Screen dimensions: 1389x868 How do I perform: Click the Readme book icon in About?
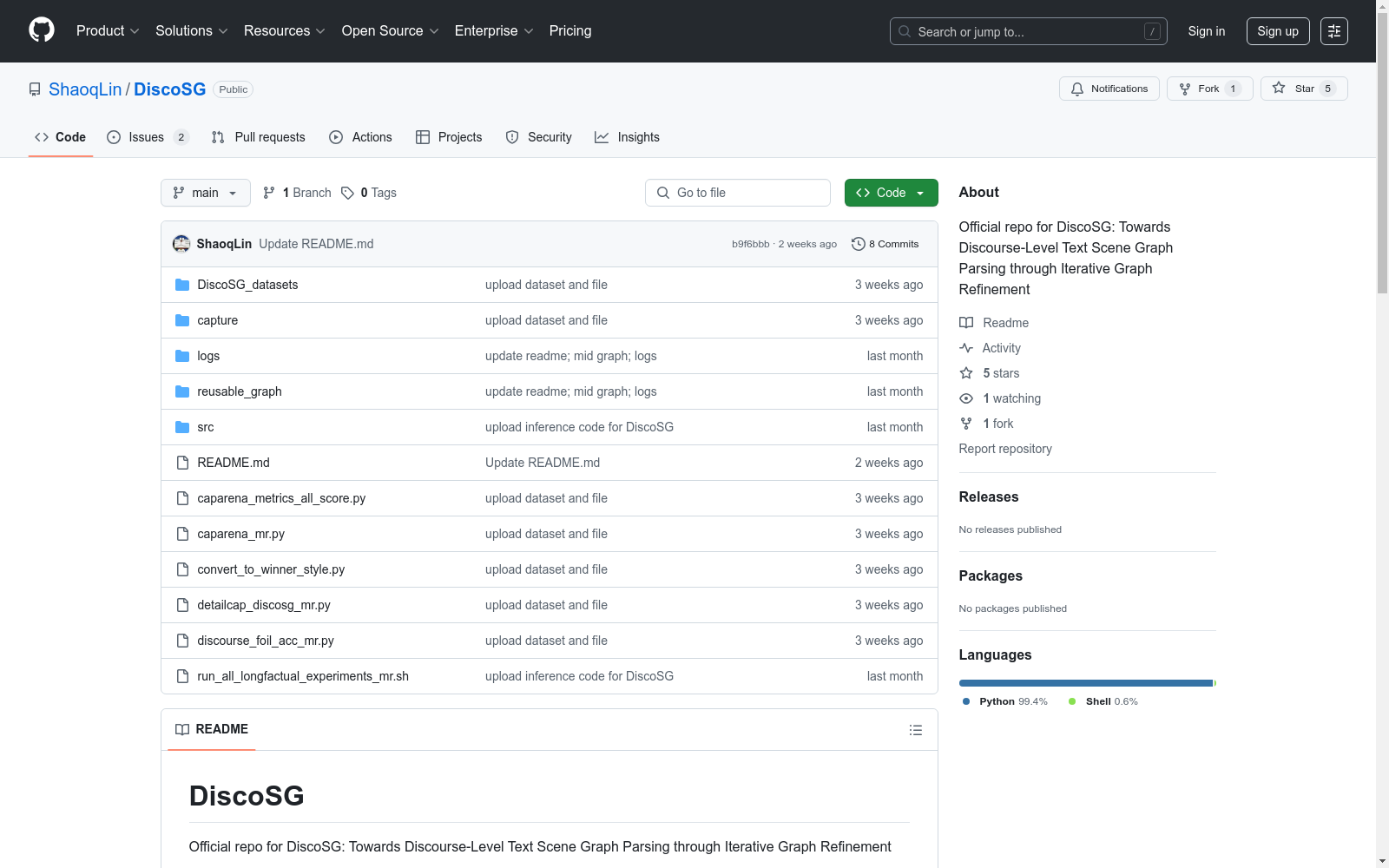[966, 323]
